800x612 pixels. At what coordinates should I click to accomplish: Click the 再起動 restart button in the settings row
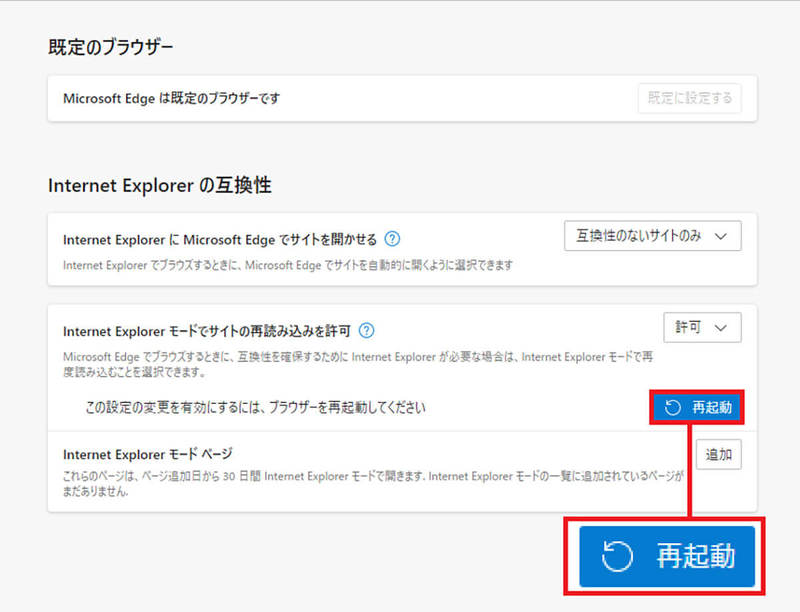(x=697, y=407)
